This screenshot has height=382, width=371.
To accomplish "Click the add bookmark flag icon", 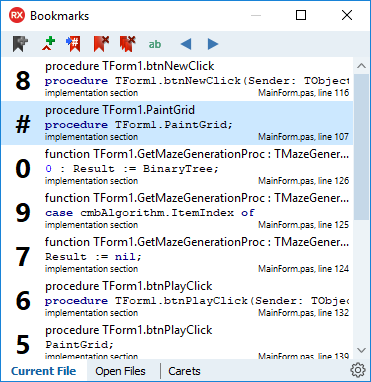I will 21,44.
